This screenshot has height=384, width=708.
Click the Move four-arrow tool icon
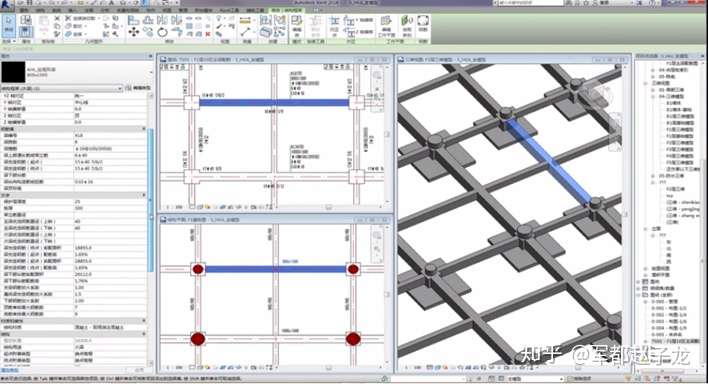134,32
